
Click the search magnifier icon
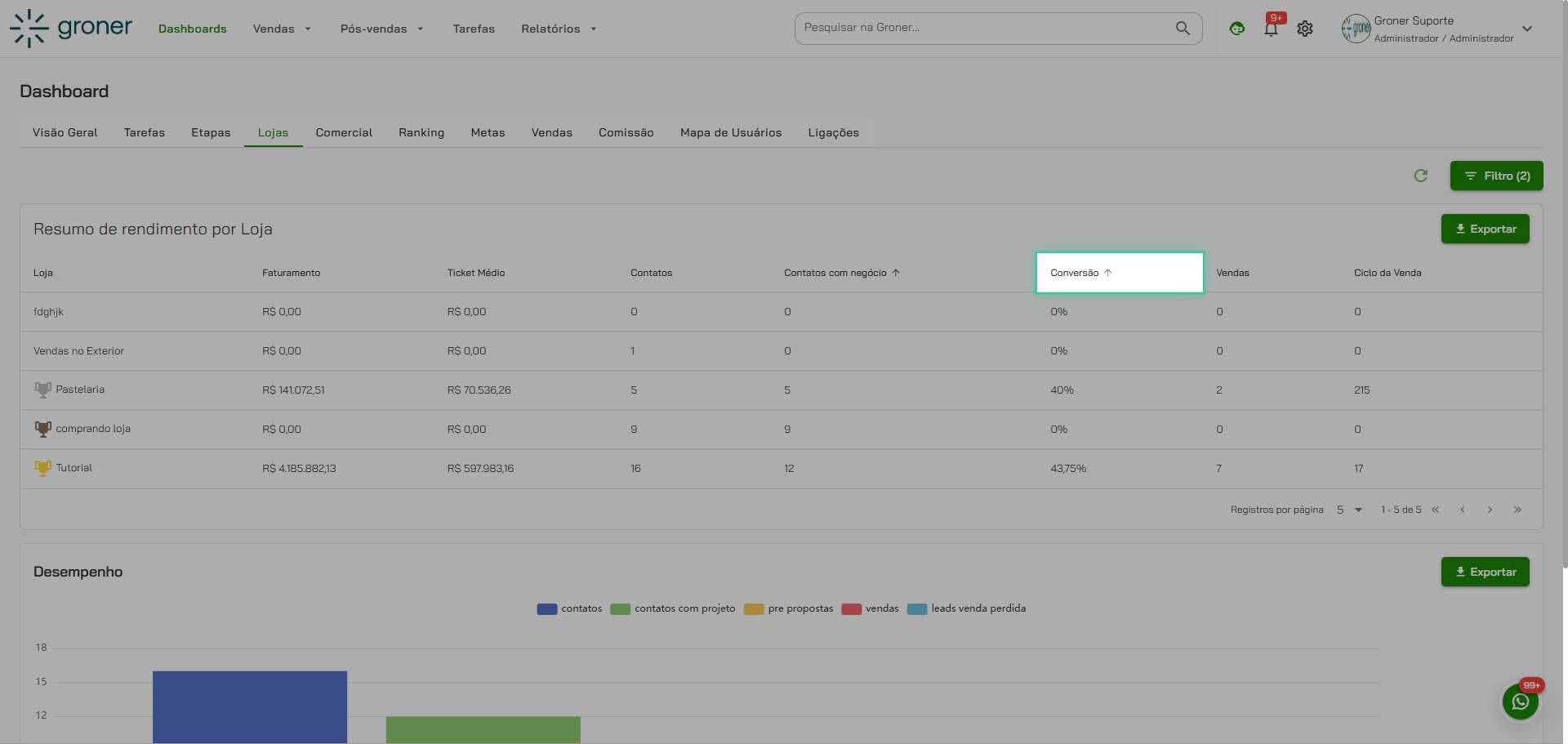tap(1183, 28)
